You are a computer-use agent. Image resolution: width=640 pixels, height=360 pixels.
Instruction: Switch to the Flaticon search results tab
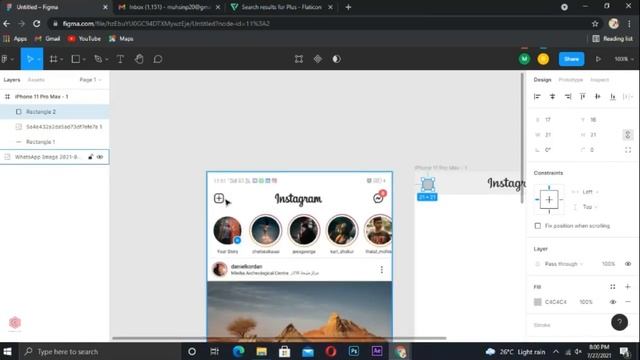point(281,7)
